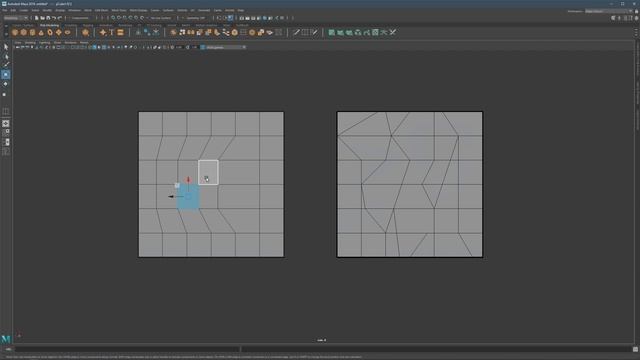Select the Paint Selection tool
The height and width of the screenshot is (360, 640).
click(6, 65)
